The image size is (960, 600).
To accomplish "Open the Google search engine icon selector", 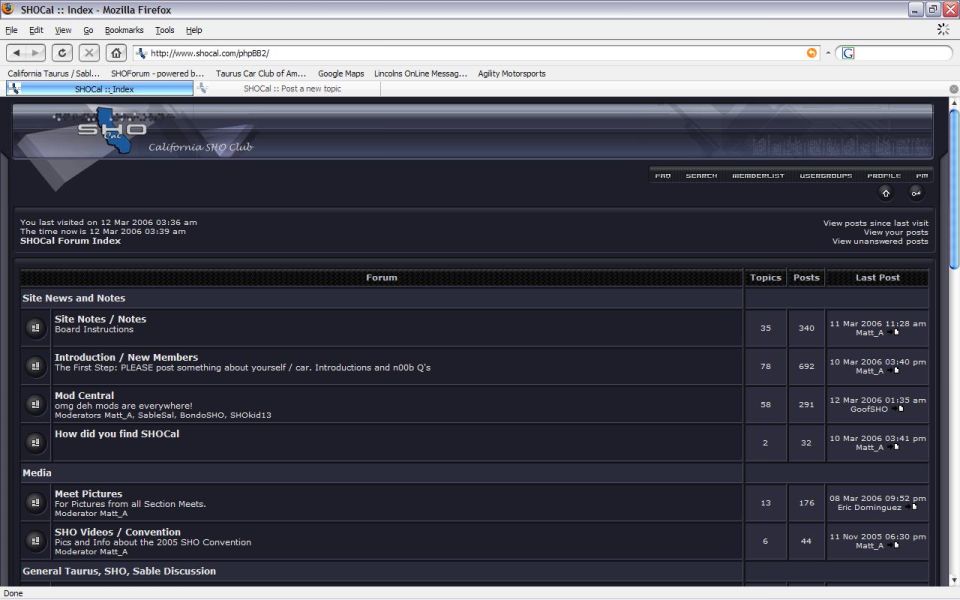I will [848, 53].
